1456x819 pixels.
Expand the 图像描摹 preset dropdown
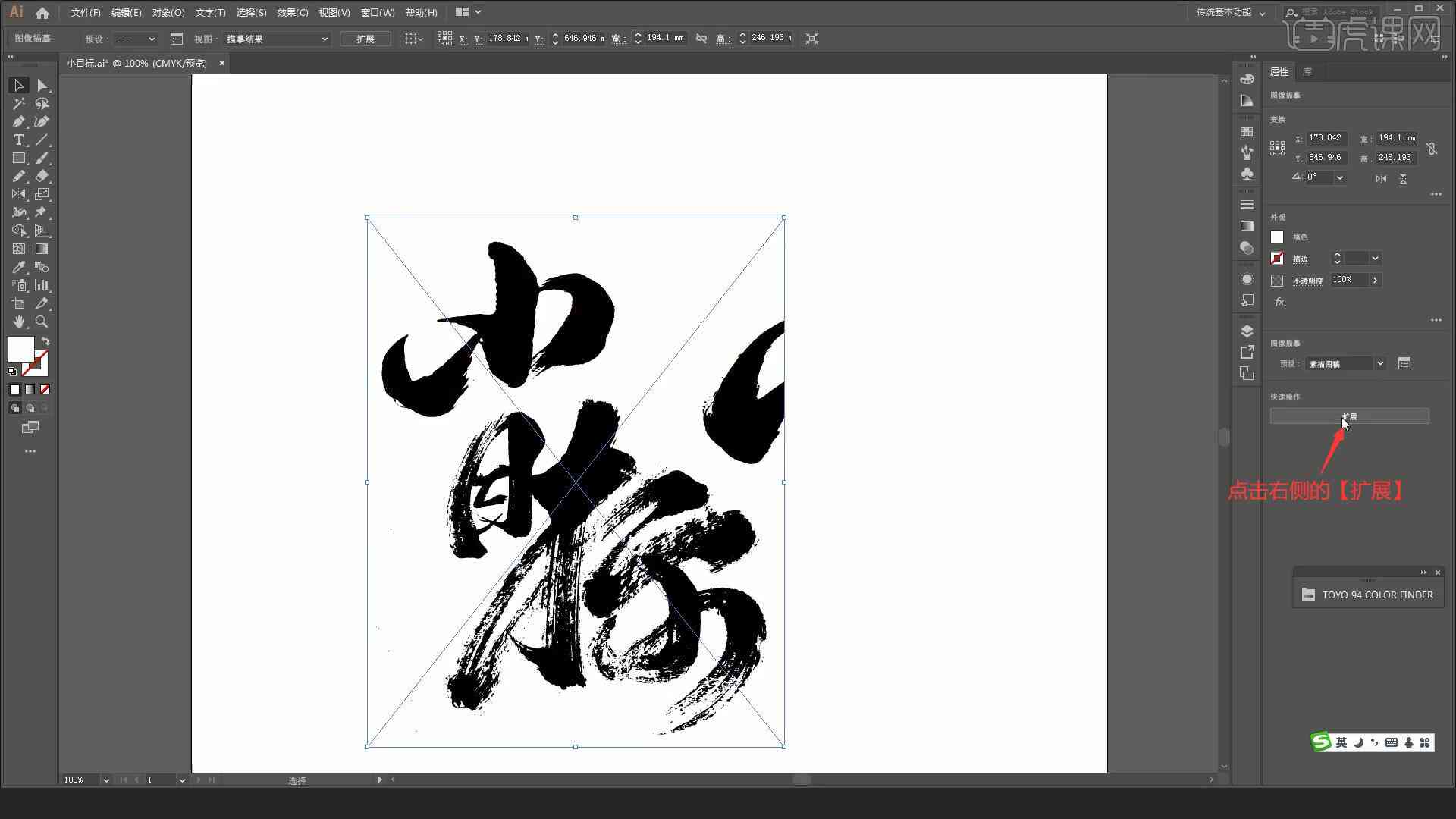tap(1380, 364)
